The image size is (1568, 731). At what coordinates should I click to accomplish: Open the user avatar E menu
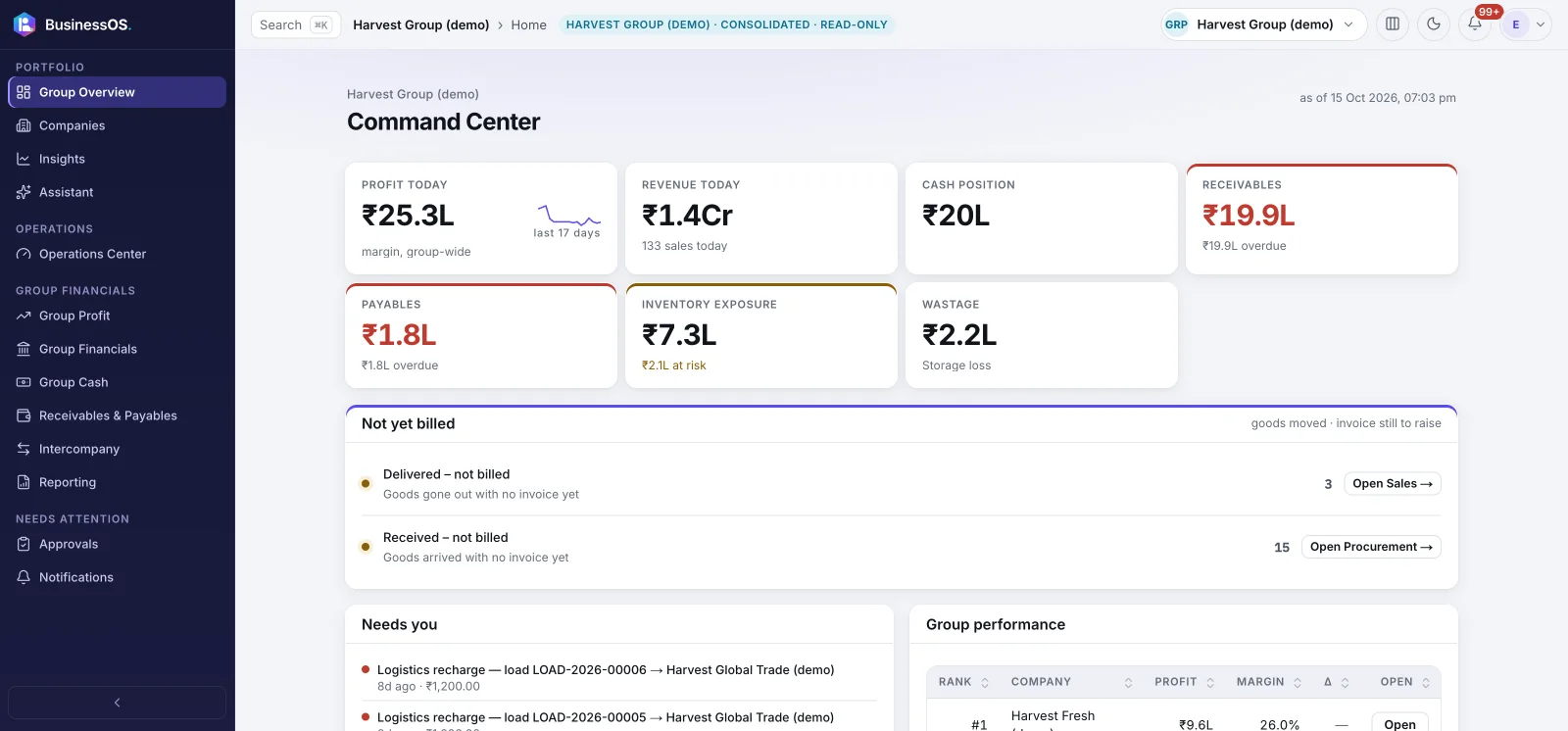tap(1526, 24)
